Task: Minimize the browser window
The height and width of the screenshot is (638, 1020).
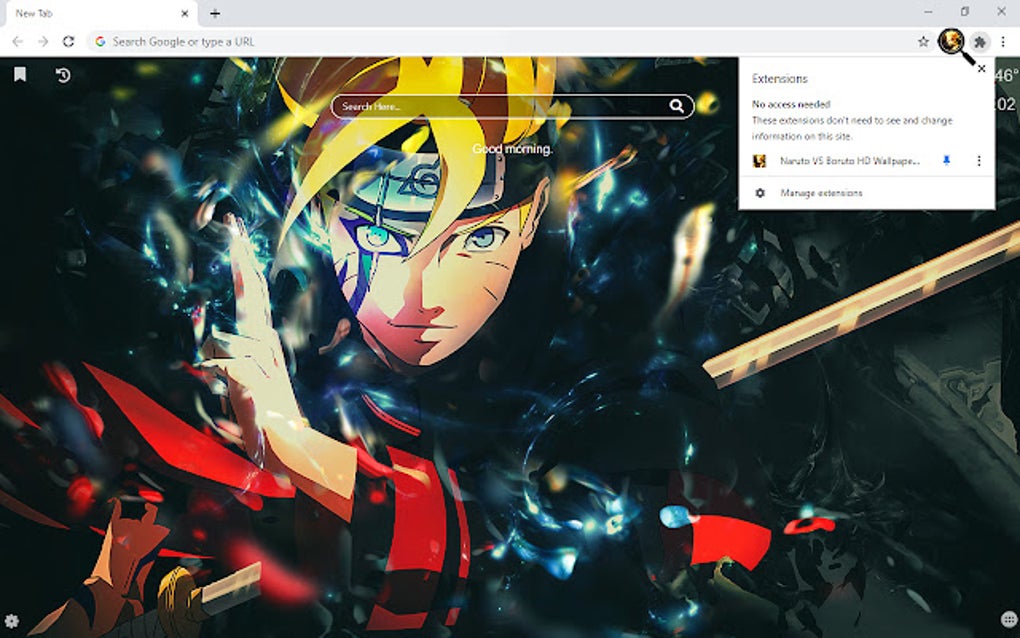Action: tap(928, 12)
